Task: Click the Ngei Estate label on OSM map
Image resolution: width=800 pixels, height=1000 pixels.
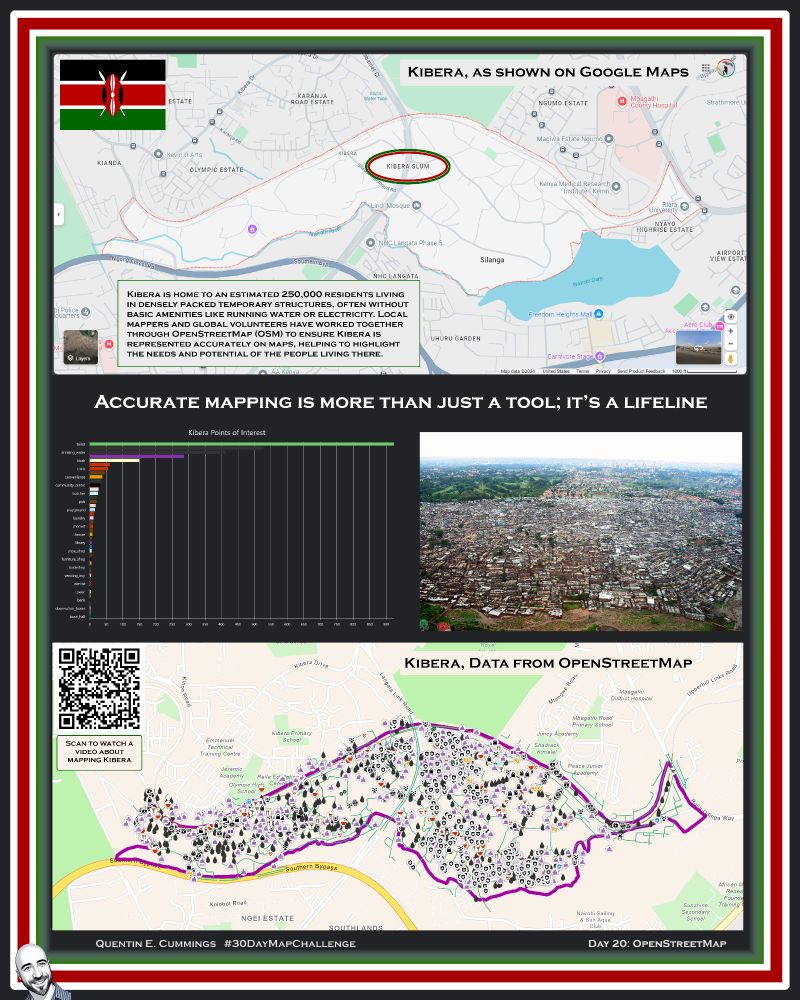Action: coord(267,918)
